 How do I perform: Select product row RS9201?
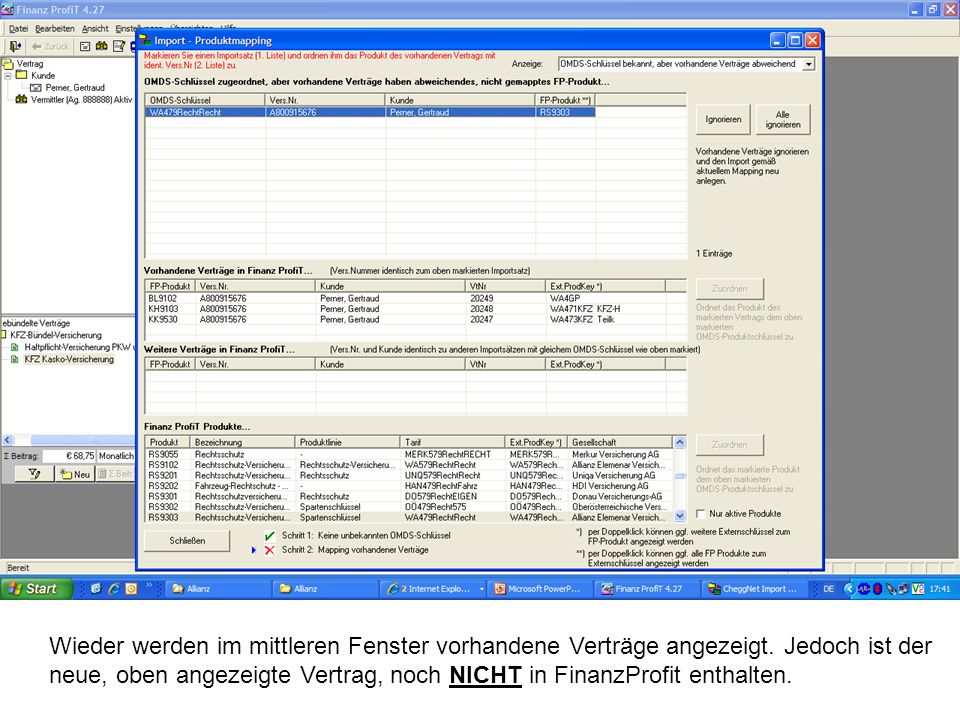click(409, 475)
